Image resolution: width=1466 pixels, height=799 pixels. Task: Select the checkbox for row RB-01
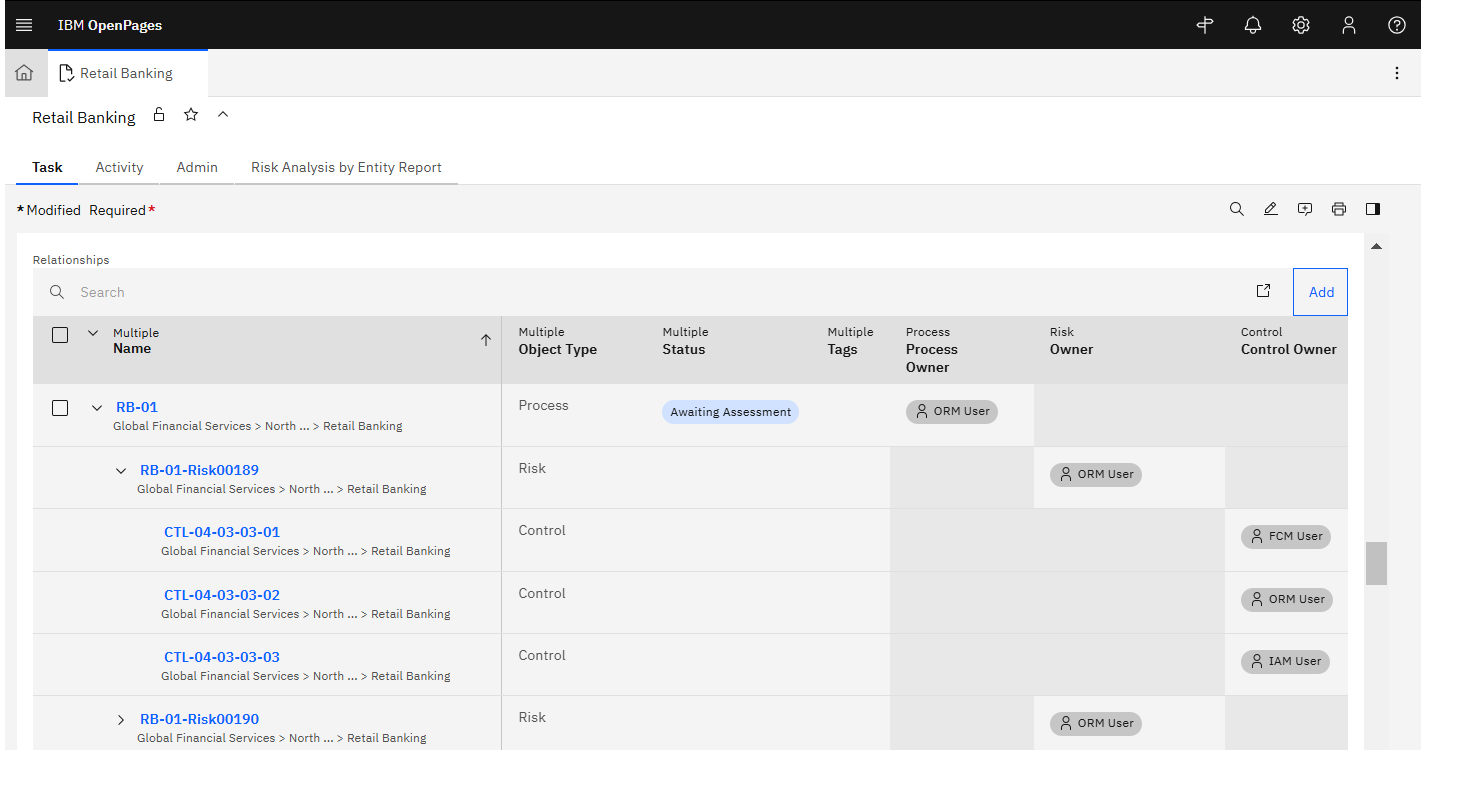60,407
